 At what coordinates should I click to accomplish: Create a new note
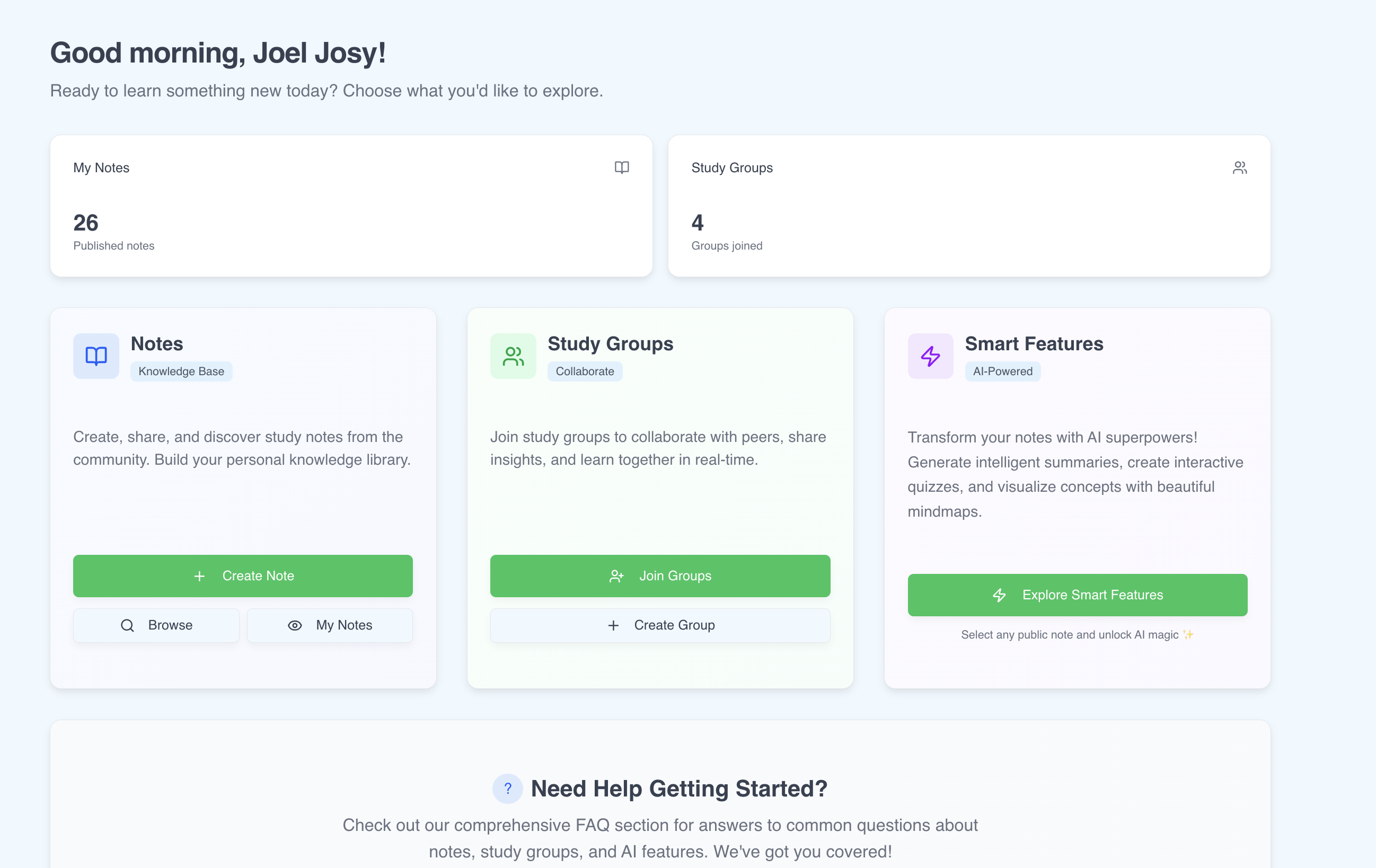[x=243, y=576]
